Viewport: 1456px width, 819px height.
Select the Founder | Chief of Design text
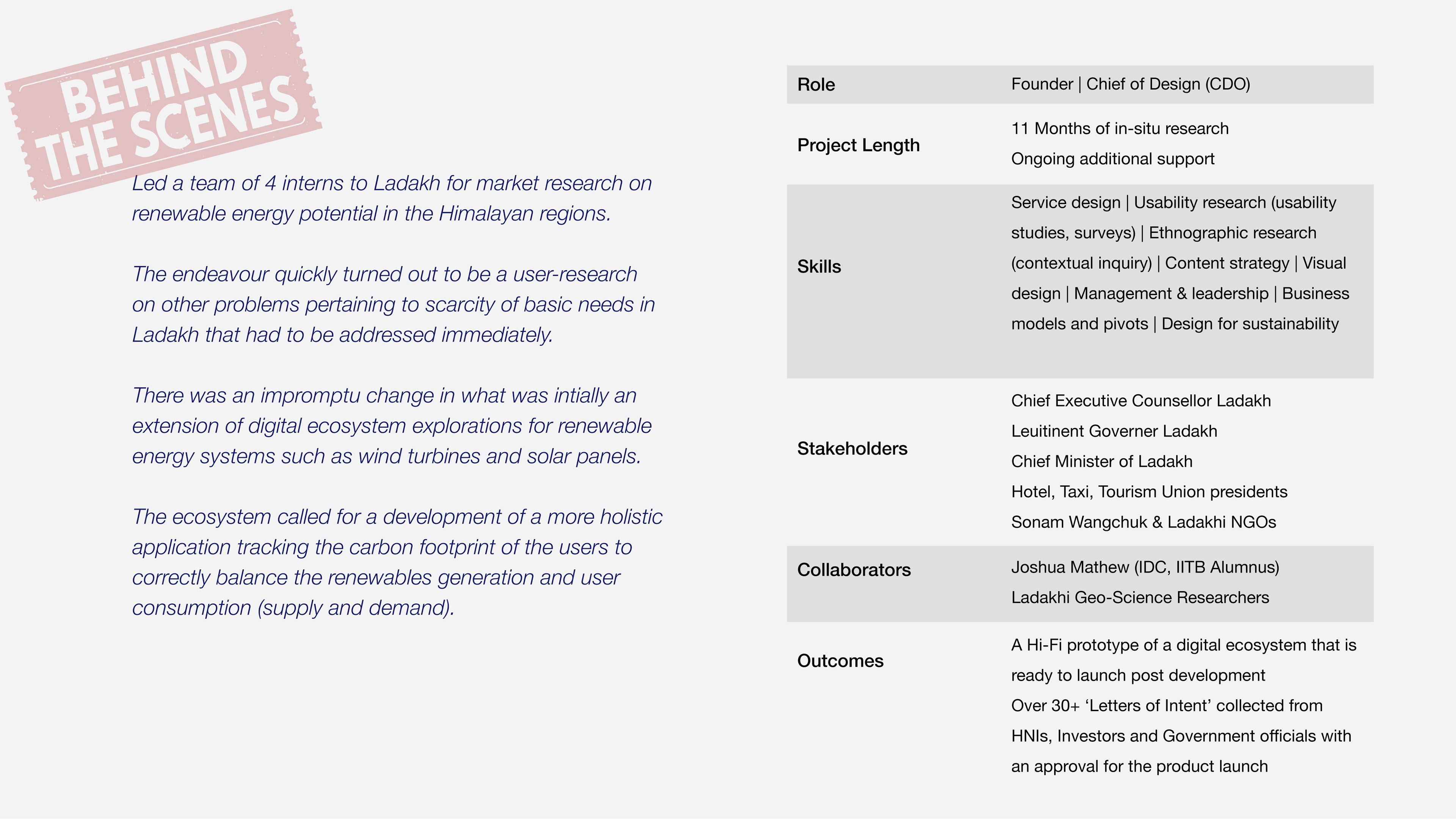point(1130,84)
